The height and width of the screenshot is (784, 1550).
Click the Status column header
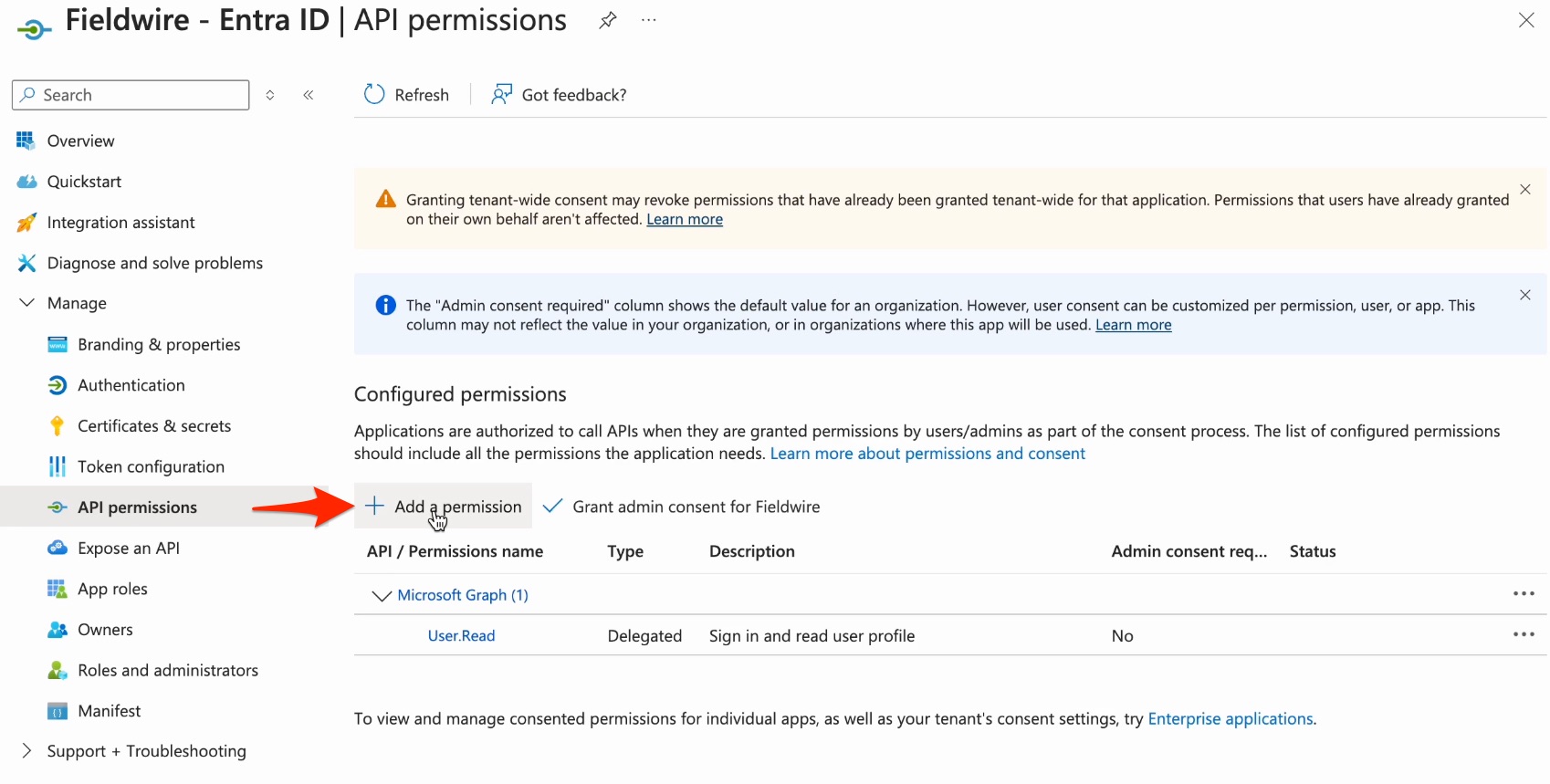1312,551
